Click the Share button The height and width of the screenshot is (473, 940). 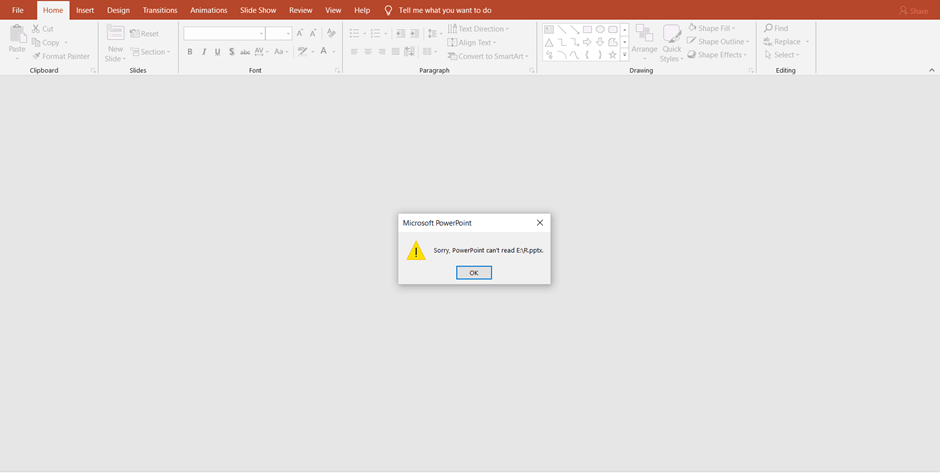[913, 11]
